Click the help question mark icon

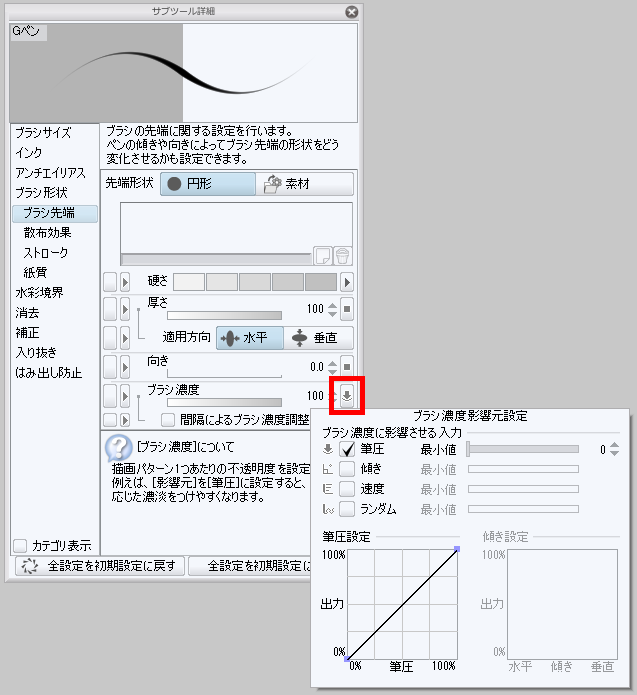[118, 448]
